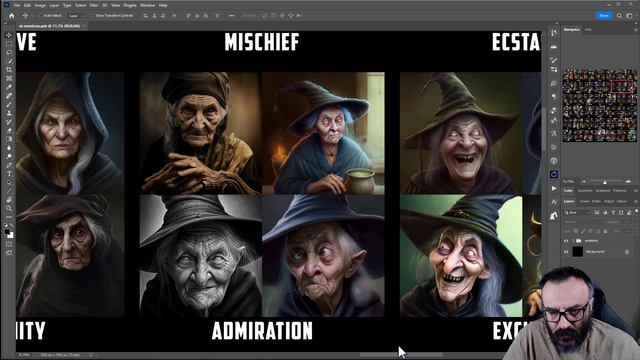Screen dimensions: 640x360
Task: Select the Eyedropper tool
Action: click(9, 87)
